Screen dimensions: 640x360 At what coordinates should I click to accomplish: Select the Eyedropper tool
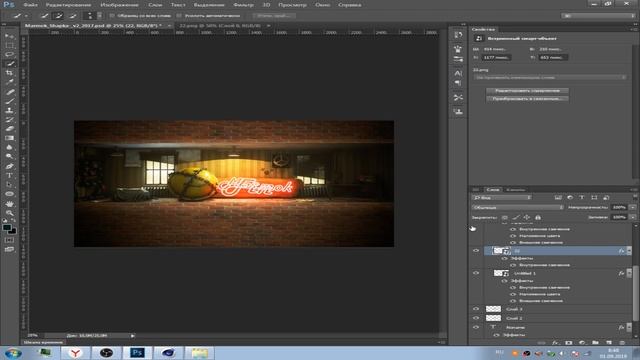9,82
